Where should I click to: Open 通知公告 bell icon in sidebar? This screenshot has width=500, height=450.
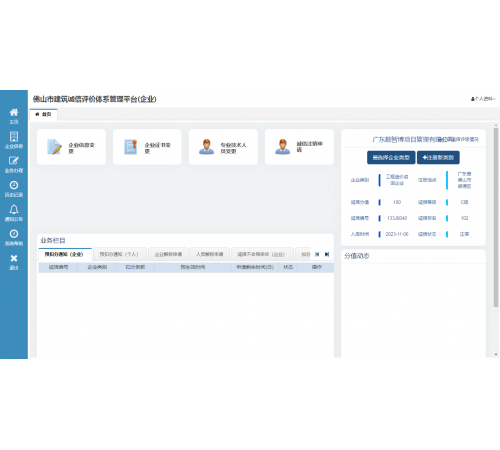[14, 213]
